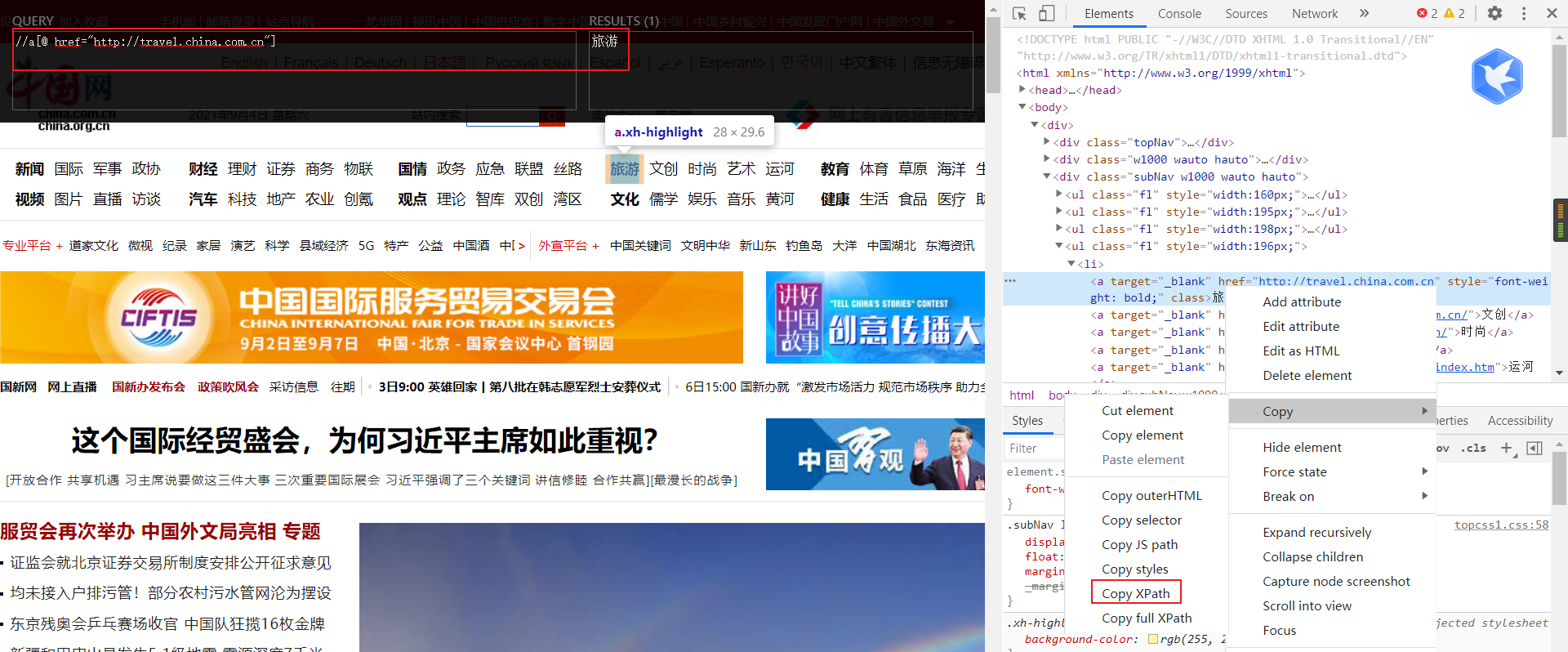Open highlighted 旅游 nav link
Viewport: 1568px width, 652px height.
click(625, 168)
